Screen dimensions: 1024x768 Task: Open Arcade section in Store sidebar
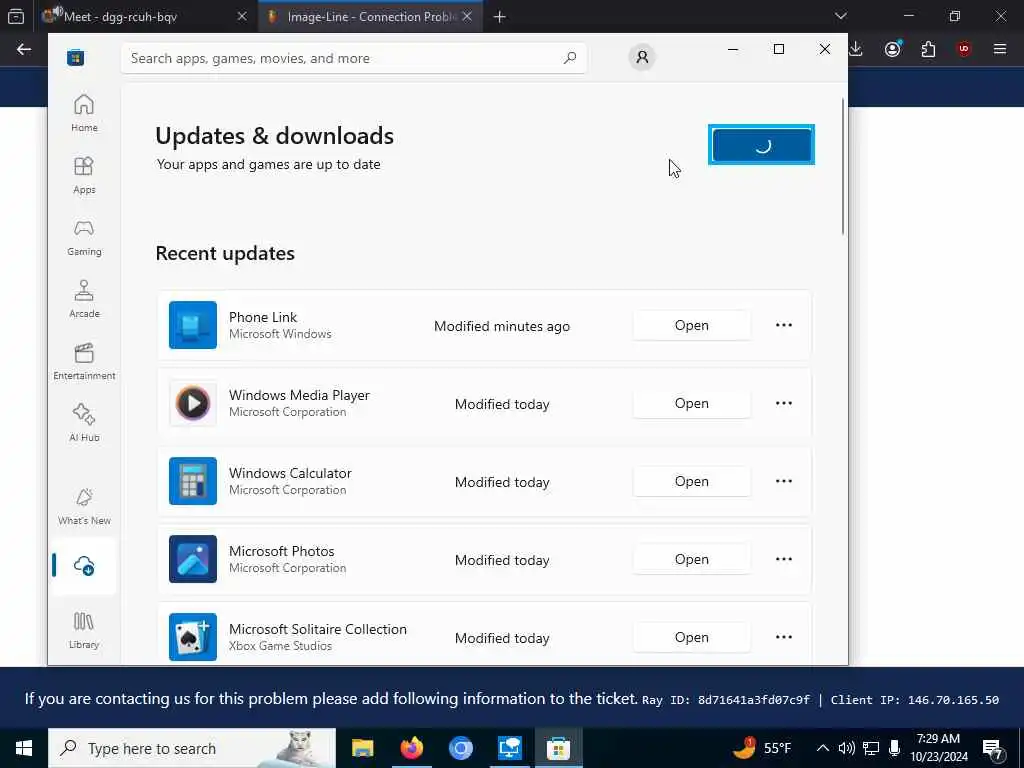84,300
